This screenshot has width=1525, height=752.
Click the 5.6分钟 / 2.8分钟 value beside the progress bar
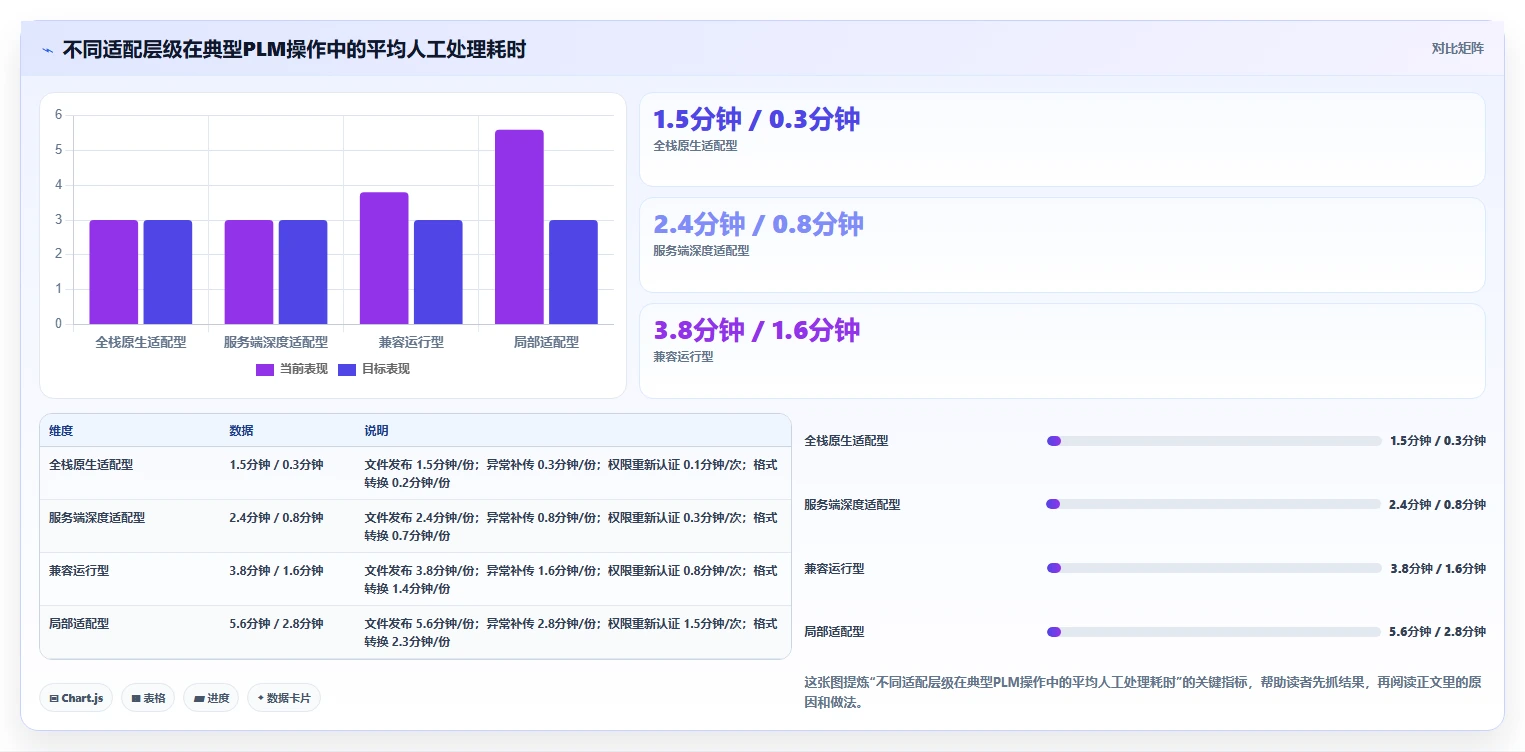point(1437,632)
